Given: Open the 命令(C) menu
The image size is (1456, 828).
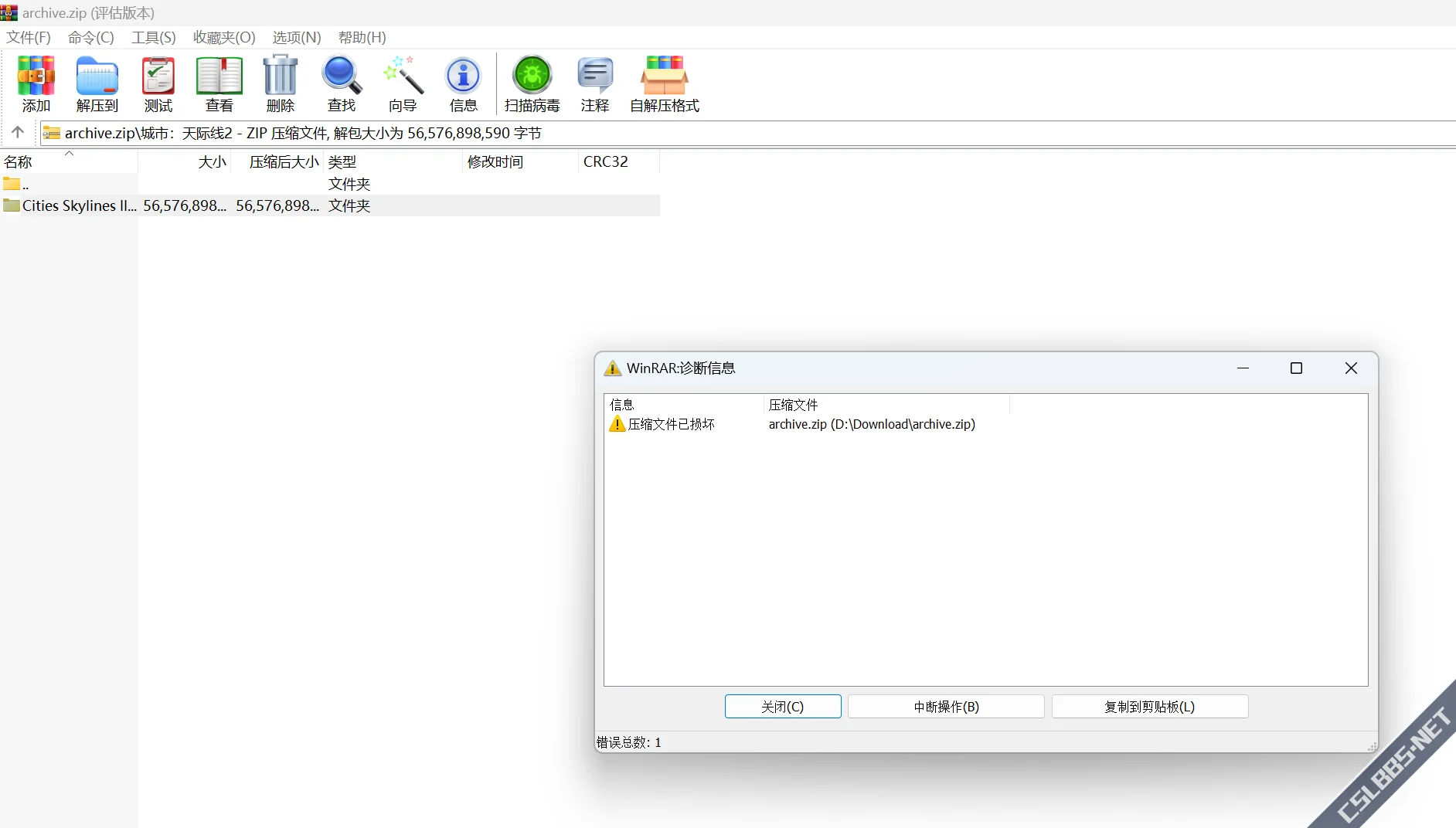Looking at the screenshot, I should tap(91, 37).
